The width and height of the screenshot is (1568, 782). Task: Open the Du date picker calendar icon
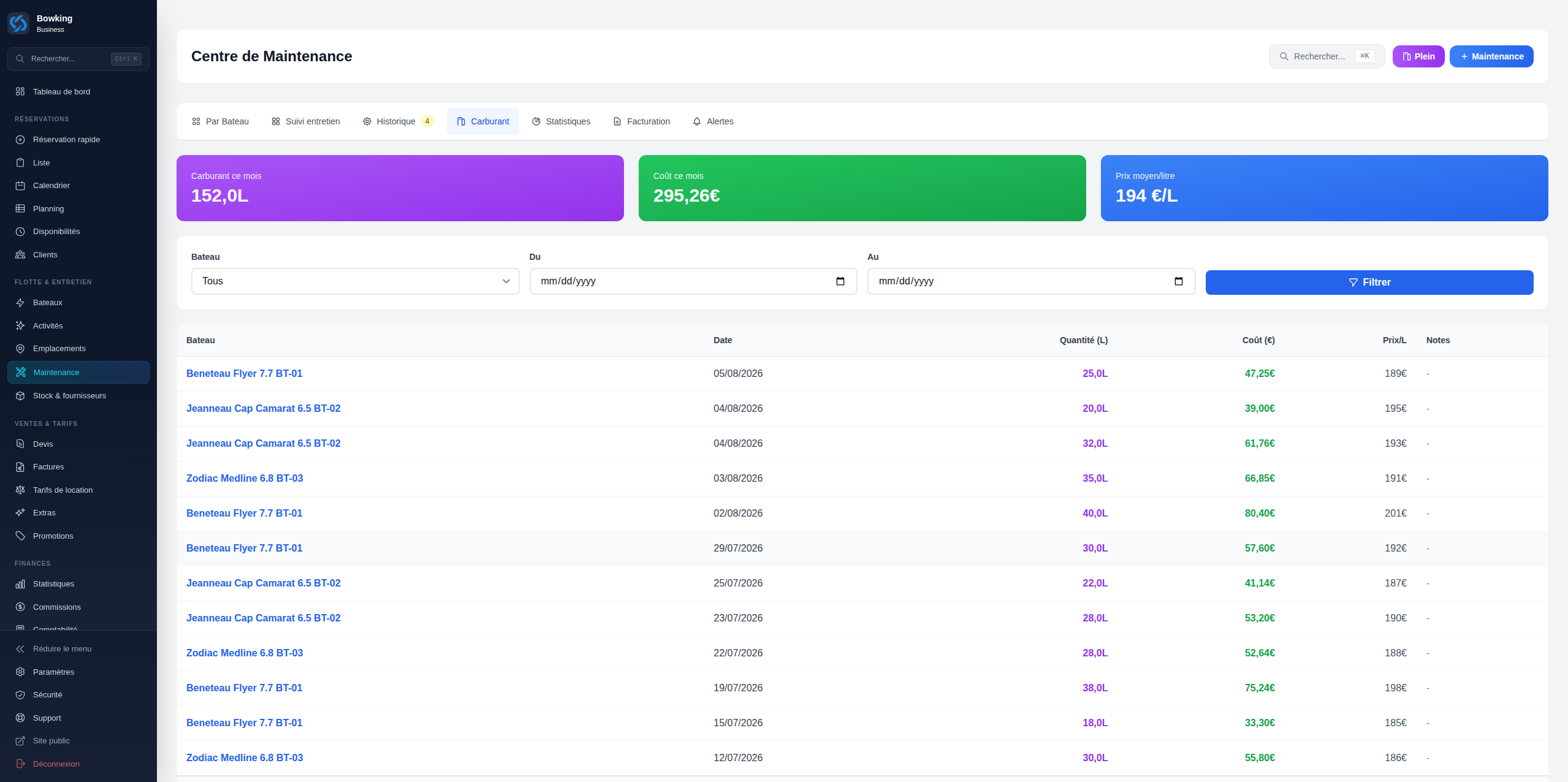pos(840,281)
